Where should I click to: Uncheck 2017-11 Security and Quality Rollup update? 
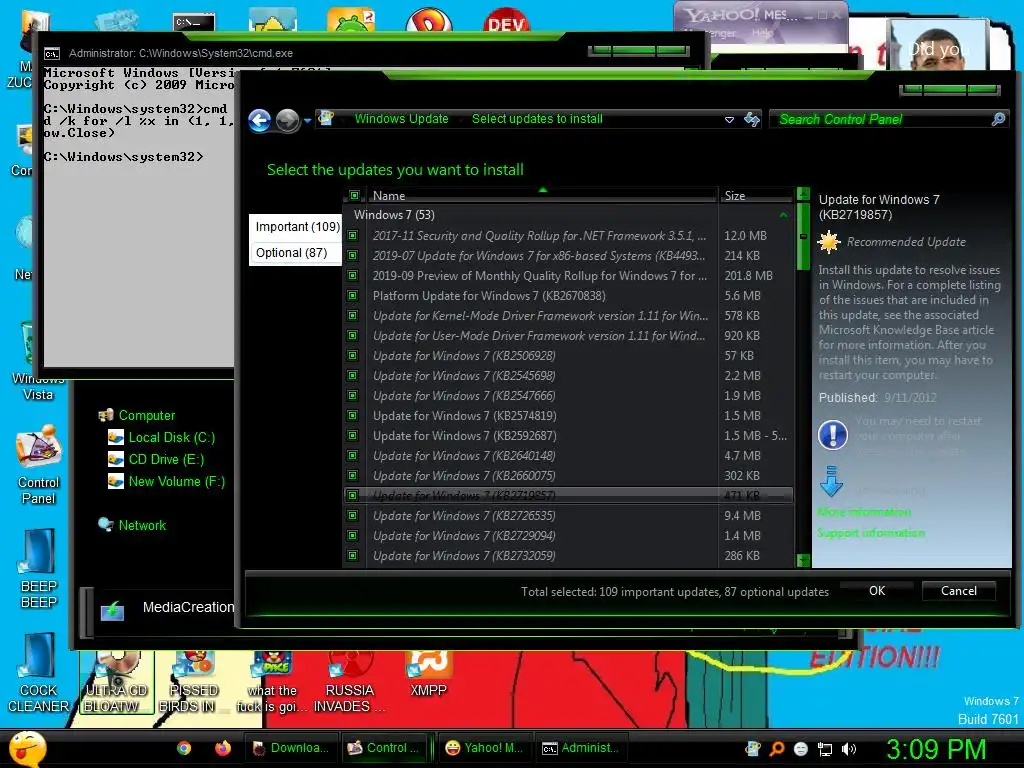(353, 236)
